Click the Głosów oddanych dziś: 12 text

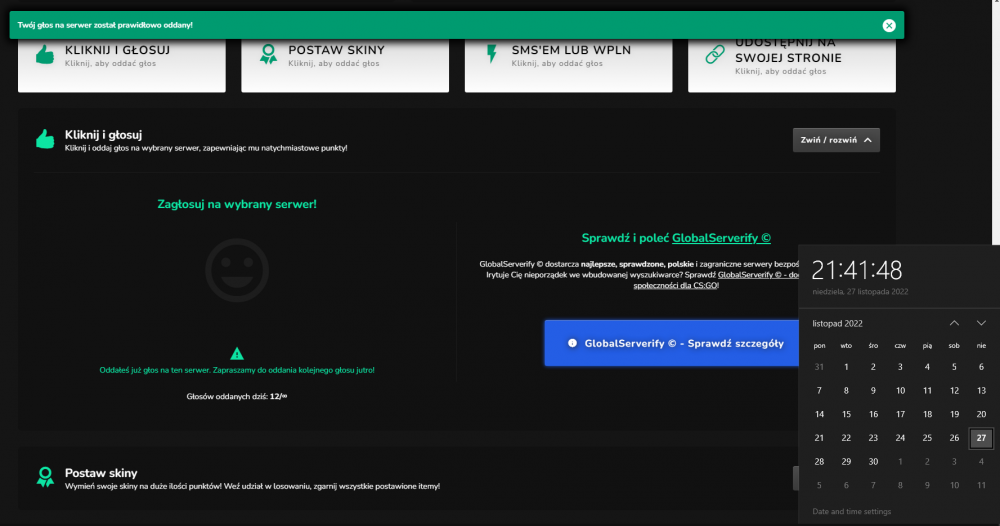pos(237,397)
